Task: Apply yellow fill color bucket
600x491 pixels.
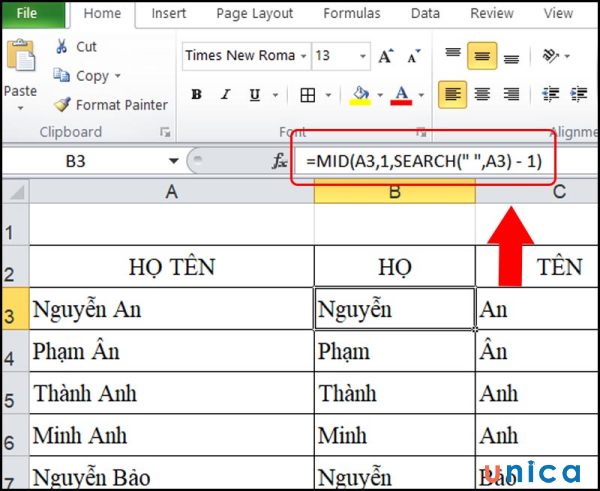Action: point(360,95)
